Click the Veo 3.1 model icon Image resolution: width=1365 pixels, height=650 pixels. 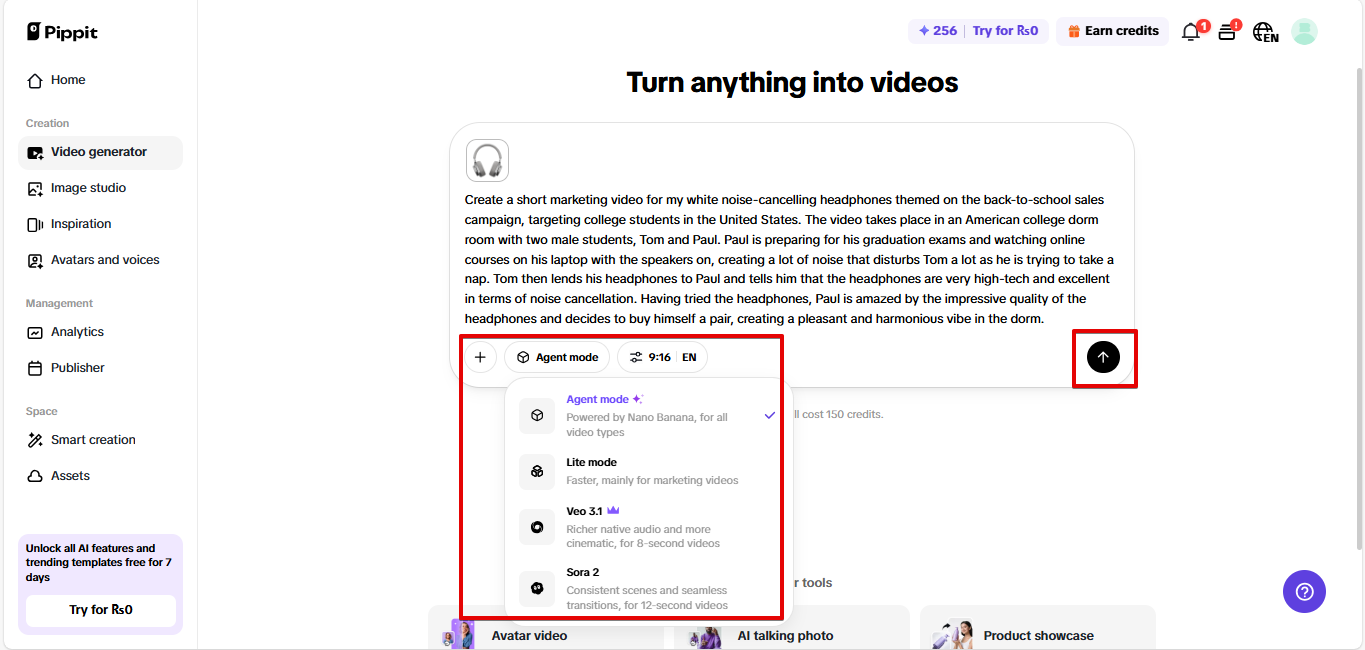click(537, 527)
